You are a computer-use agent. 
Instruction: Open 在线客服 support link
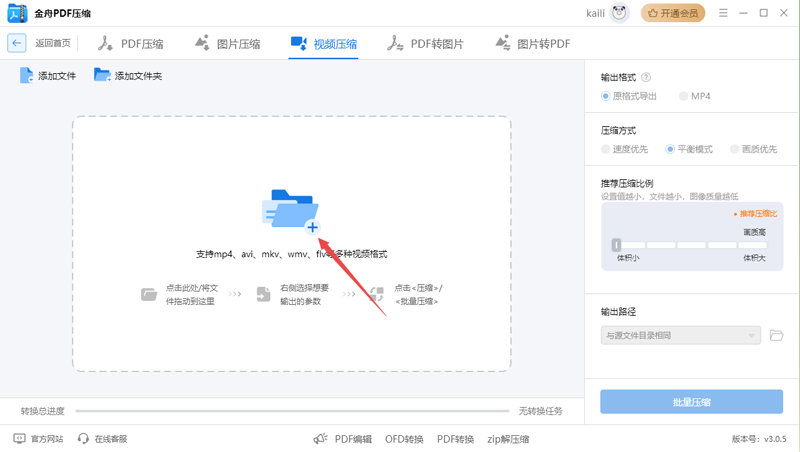(103, 439)
